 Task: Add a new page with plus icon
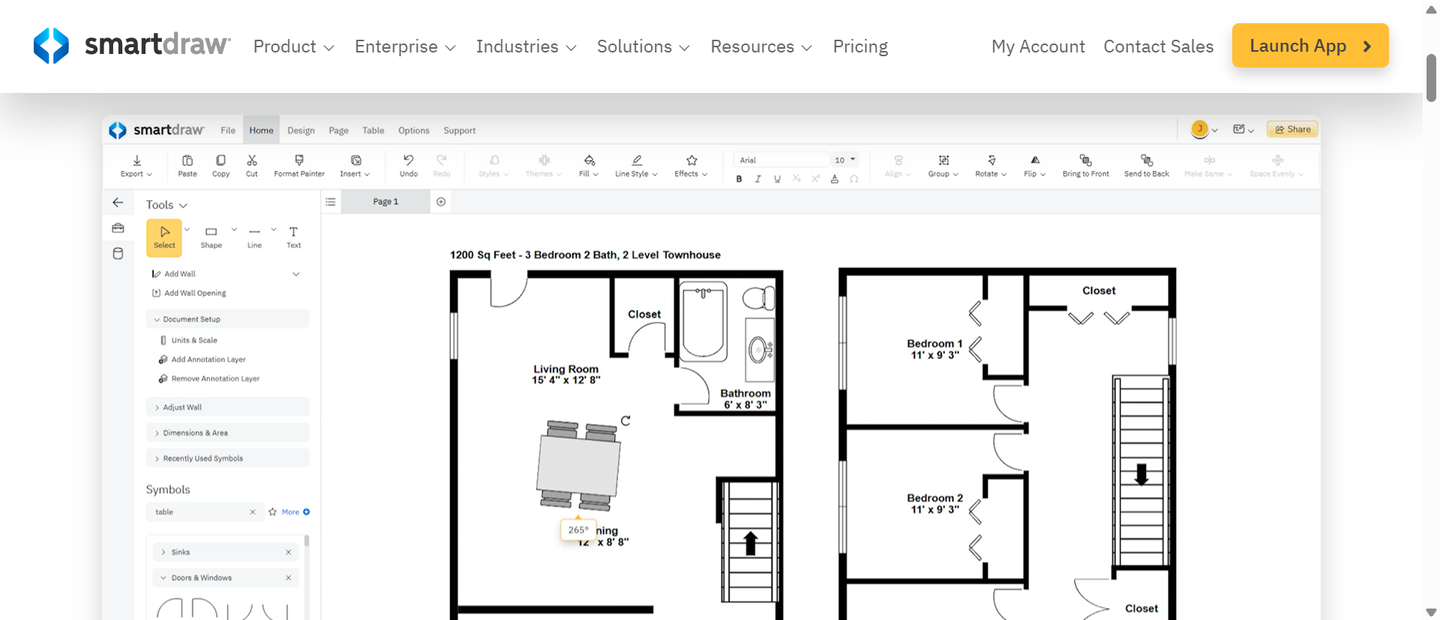point(441,202)
